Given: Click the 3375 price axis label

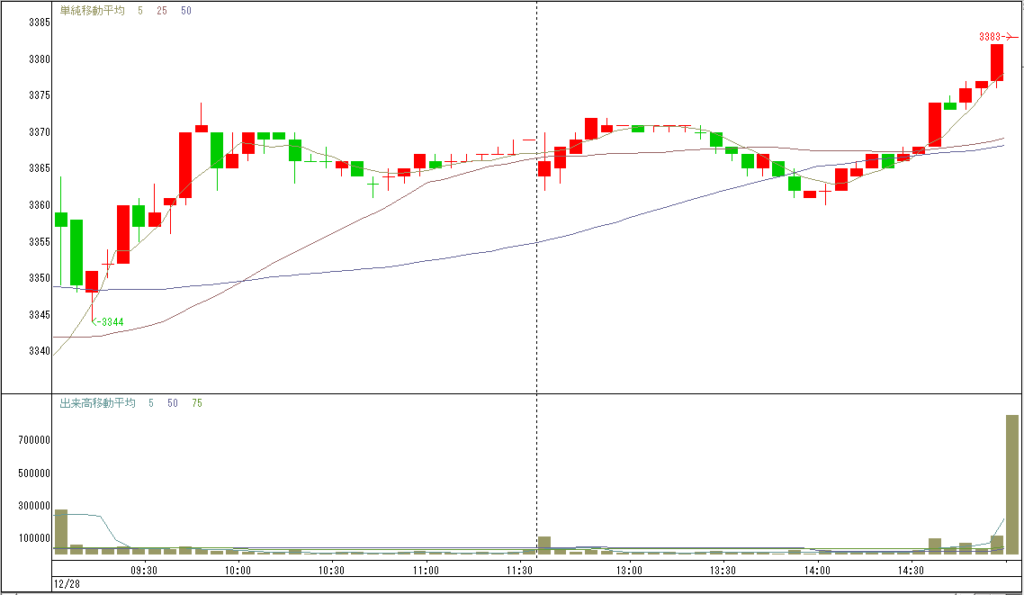Looking at the screenshot, I should point(39,95).
